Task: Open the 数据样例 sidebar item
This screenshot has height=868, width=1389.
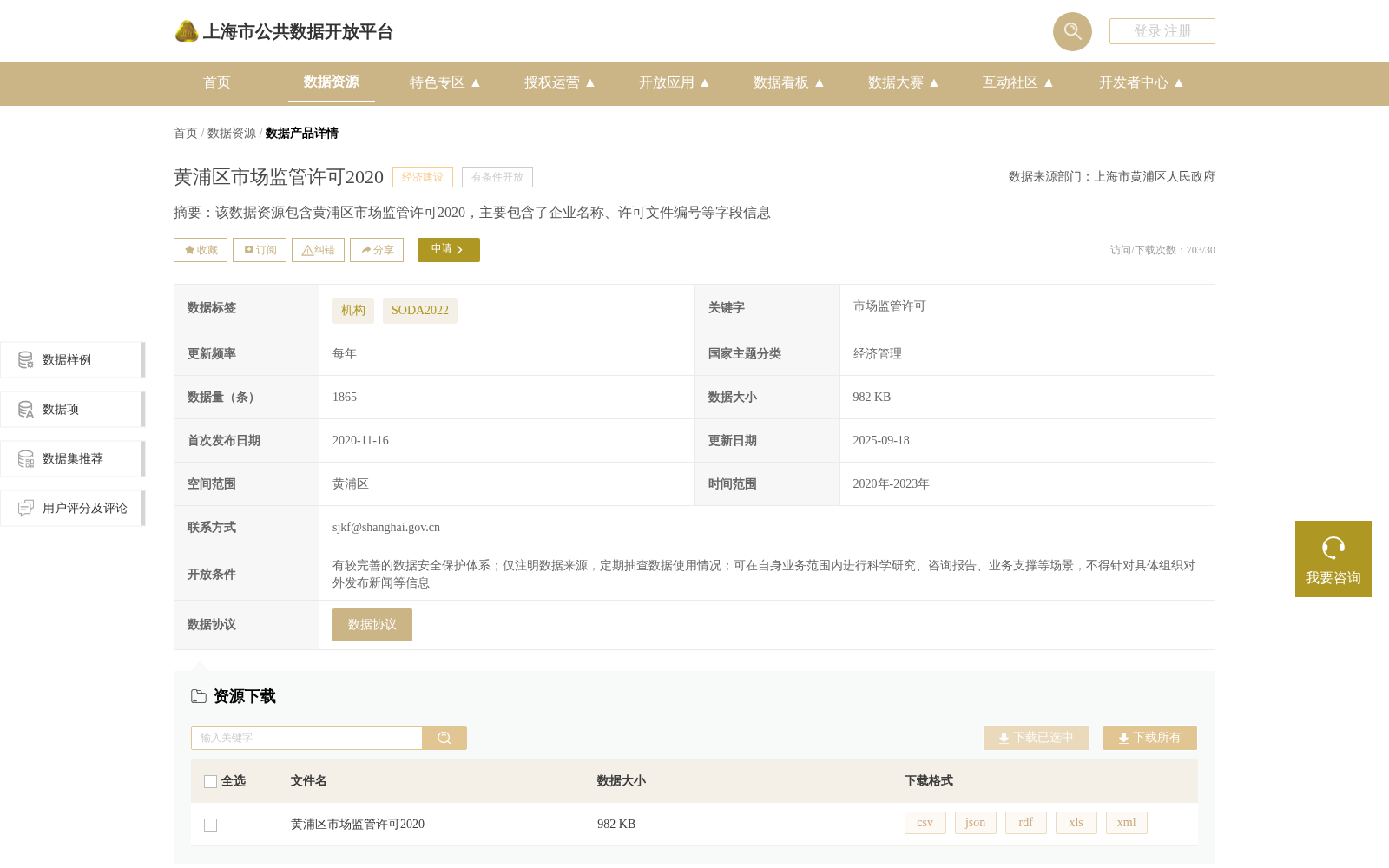Action: [x=72, y=359]
